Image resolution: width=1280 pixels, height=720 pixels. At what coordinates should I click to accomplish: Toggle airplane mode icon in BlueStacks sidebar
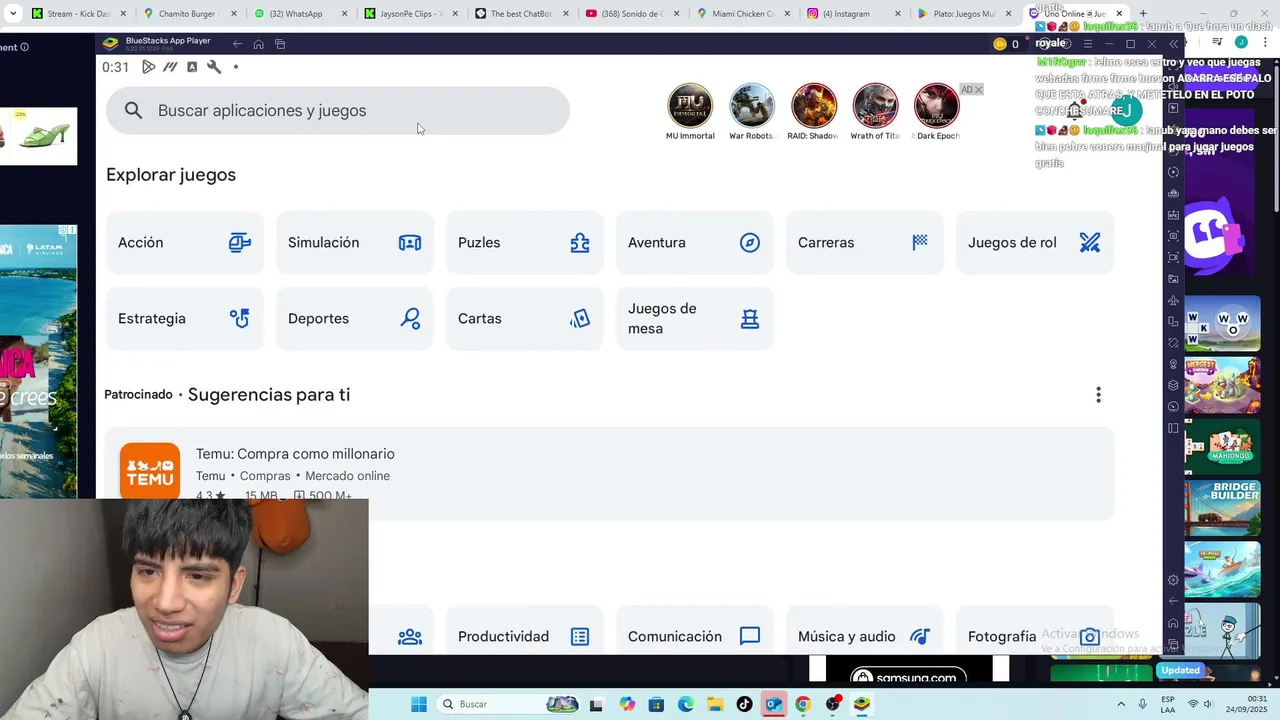coord(1173,300)
